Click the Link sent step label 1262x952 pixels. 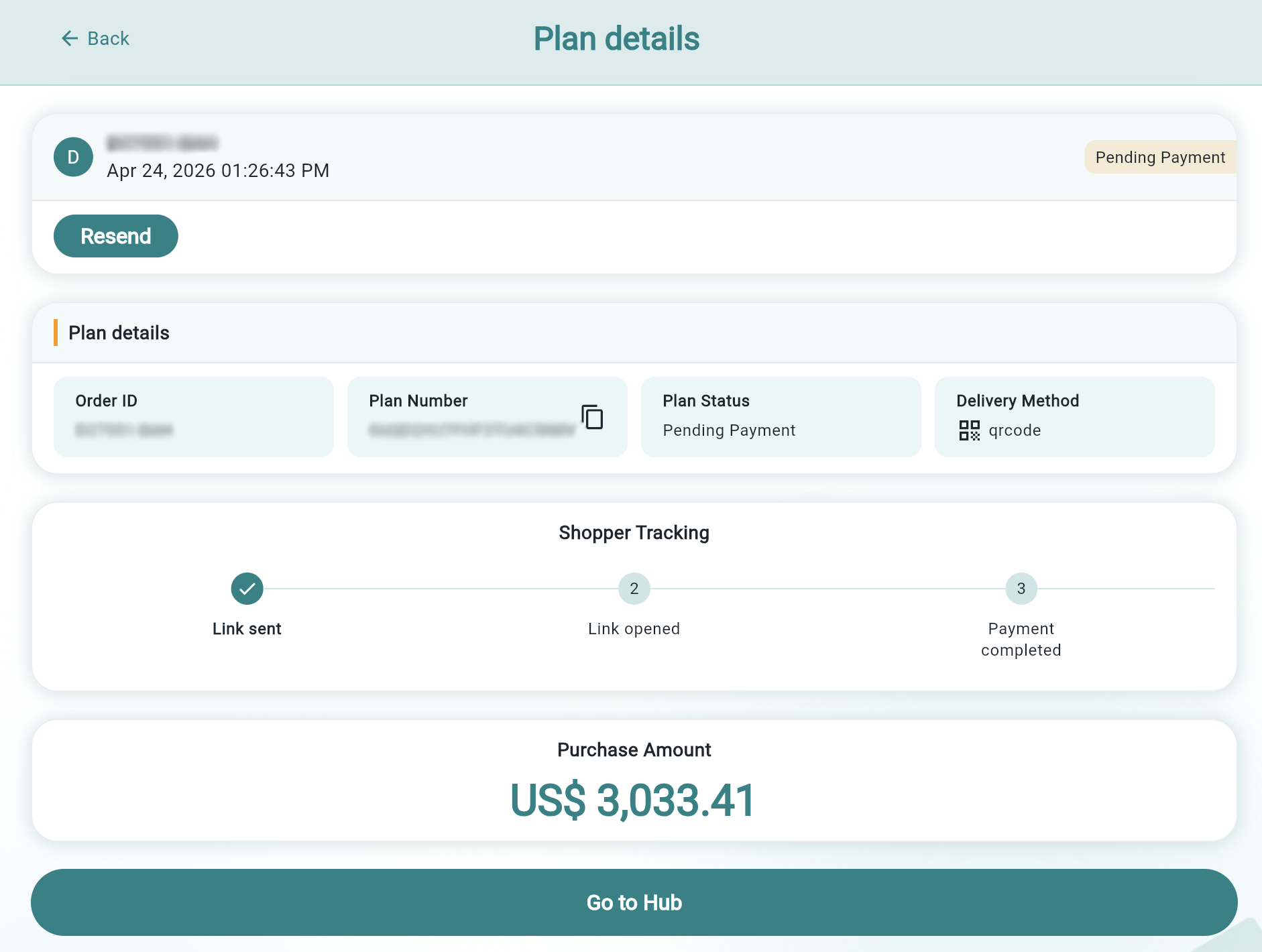247,629
